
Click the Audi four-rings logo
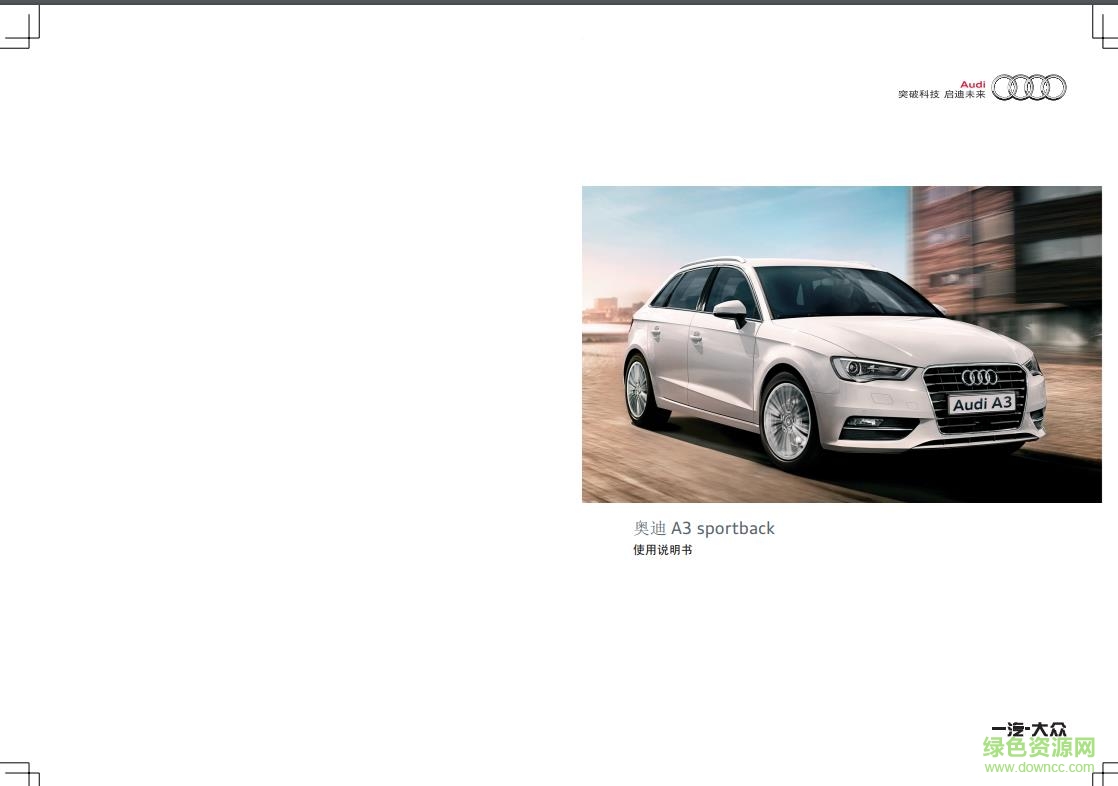[x=1029, y=88]
